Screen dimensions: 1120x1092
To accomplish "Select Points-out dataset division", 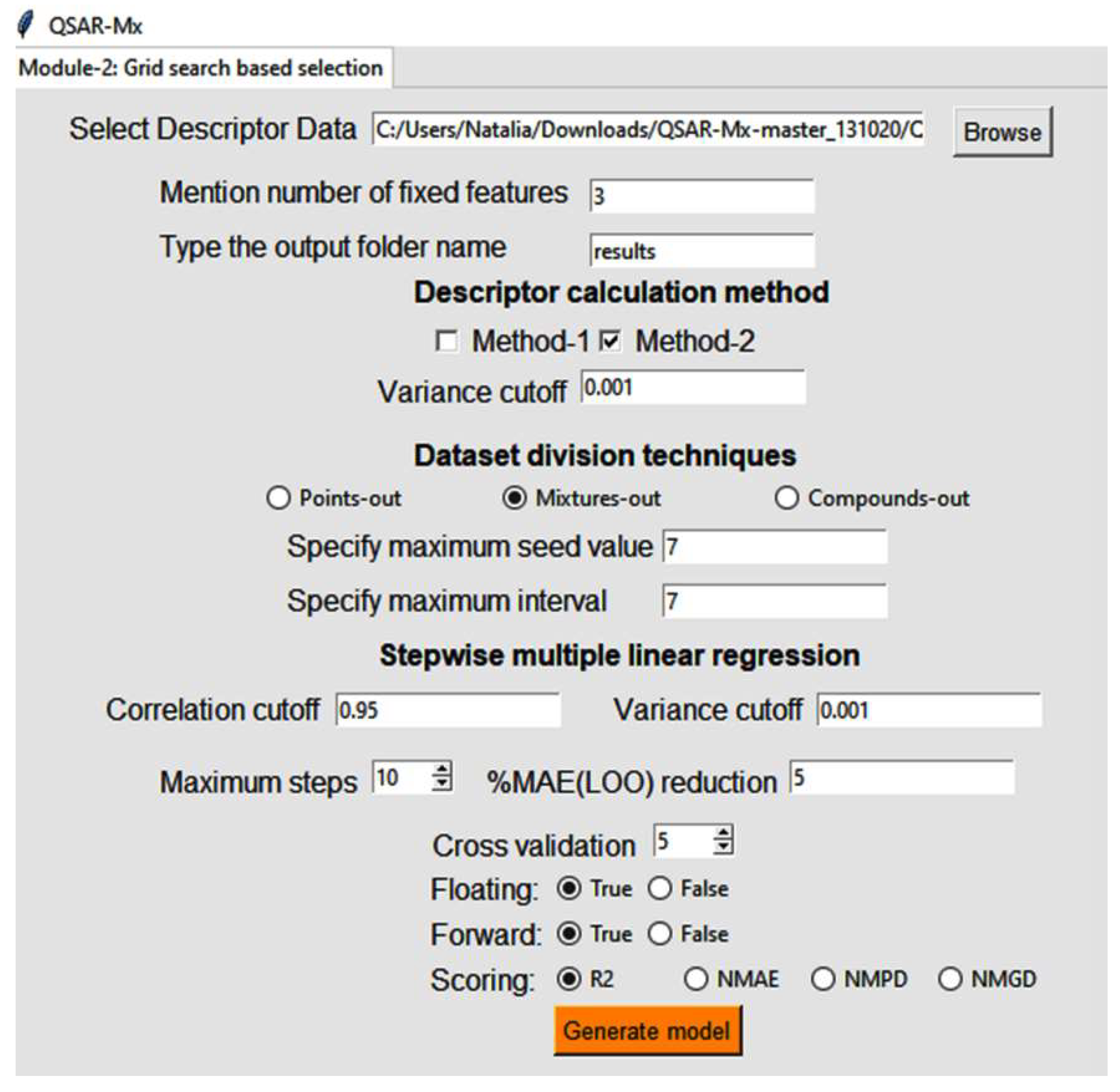I will click(x=279, y=498).
